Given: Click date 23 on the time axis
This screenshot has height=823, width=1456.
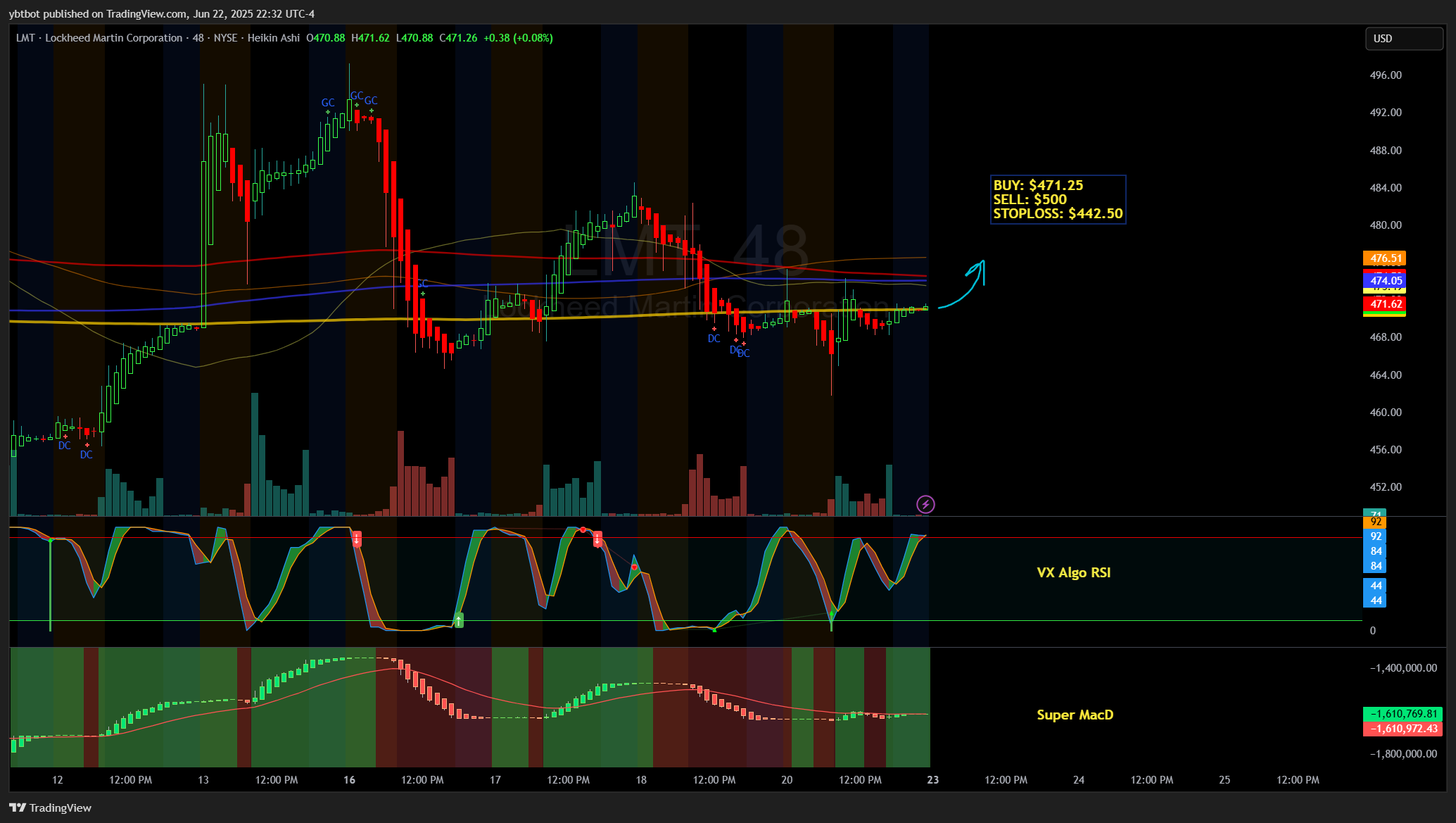Looking at the screenshot, I should coord(933,780).
